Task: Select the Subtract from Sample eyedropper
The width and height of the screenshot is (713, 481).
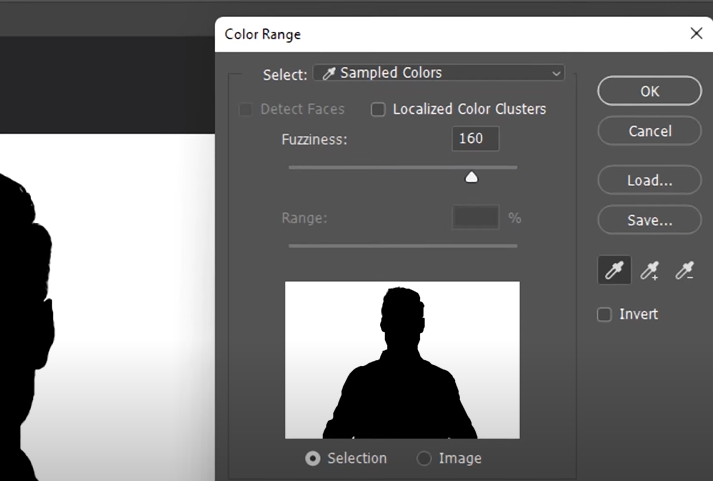Action: click(x=684, y=270)
